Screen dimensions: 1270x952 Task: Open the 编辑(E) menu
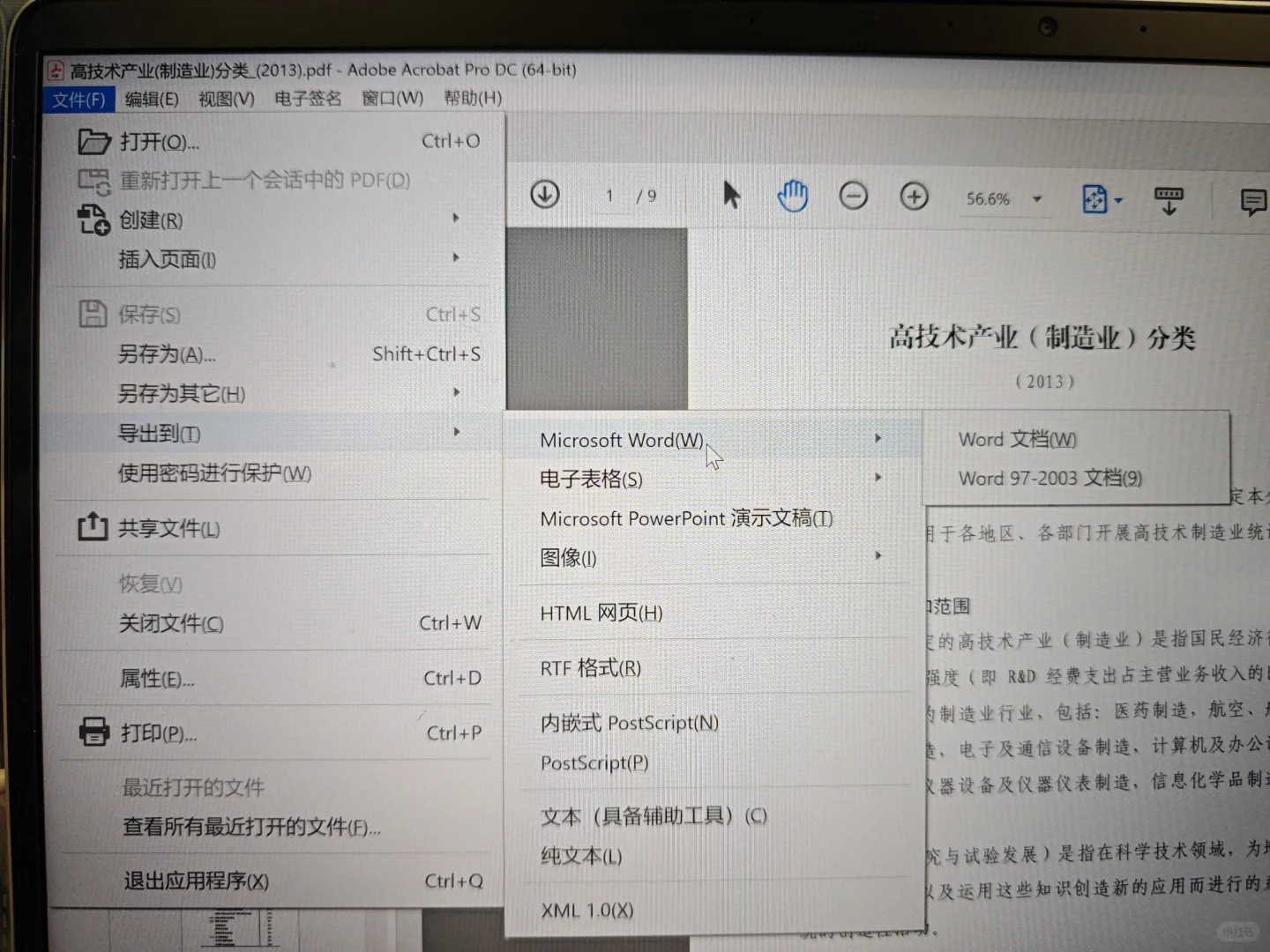(x=152, y=99)
